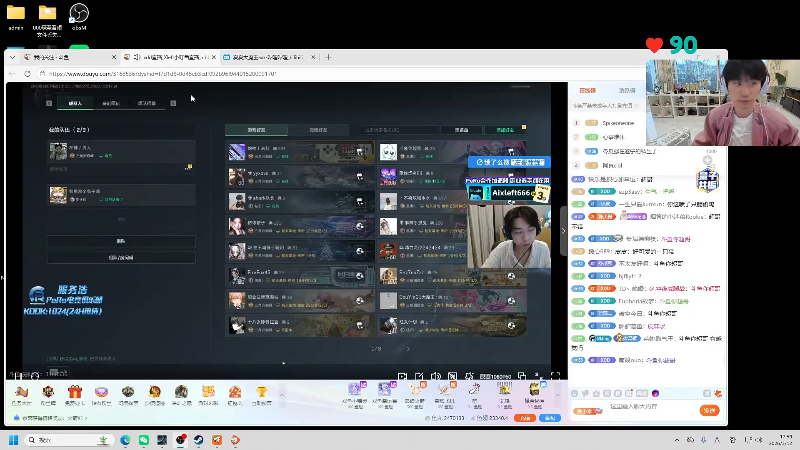Open the tab search dropdown in browser

pyautogui.click(x=12, y=57)
